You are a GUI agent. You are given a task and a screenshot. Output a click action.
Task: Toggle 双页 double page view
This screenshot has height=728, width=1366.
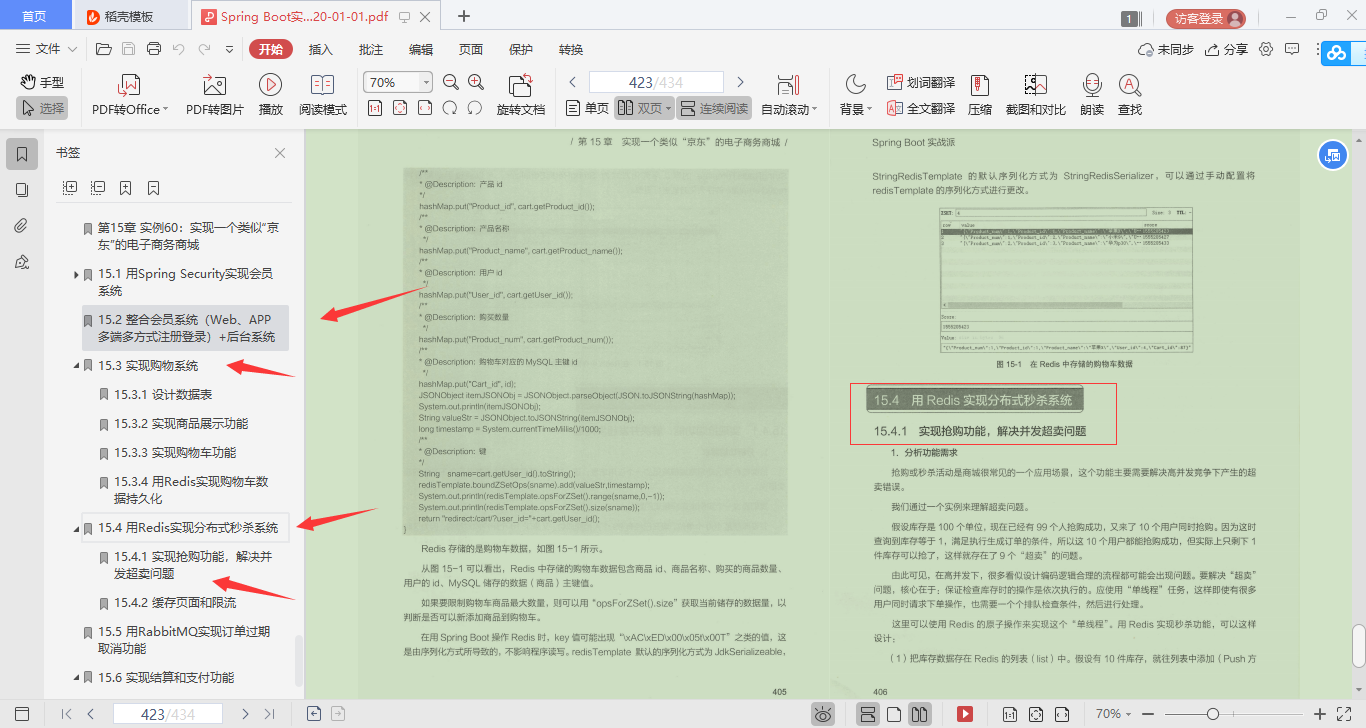click(x=644, y=108)
